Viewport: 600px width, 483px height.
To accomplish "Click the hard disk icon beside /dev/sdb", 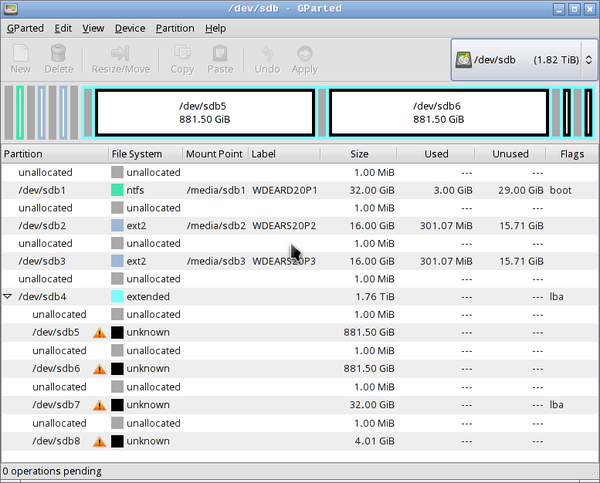I will tap(463, 60).
